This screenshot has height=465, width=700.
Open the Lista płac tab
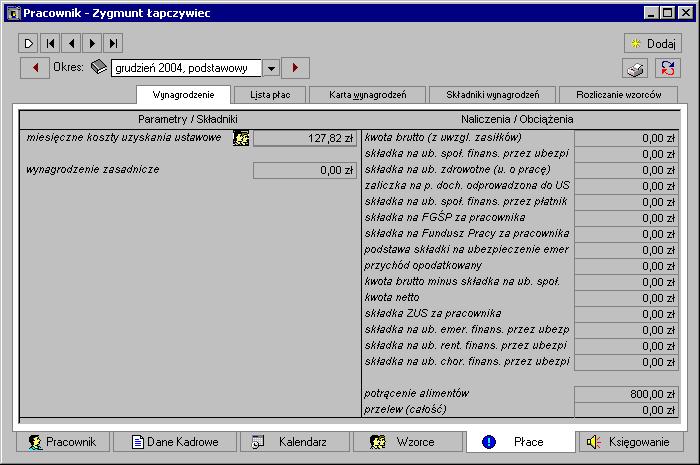pyautogui.click(x=270, y=95)
